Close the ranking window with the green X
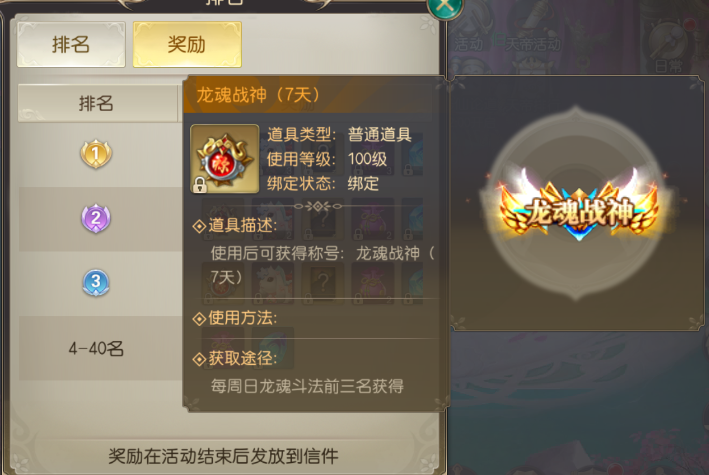 point(445,6)
